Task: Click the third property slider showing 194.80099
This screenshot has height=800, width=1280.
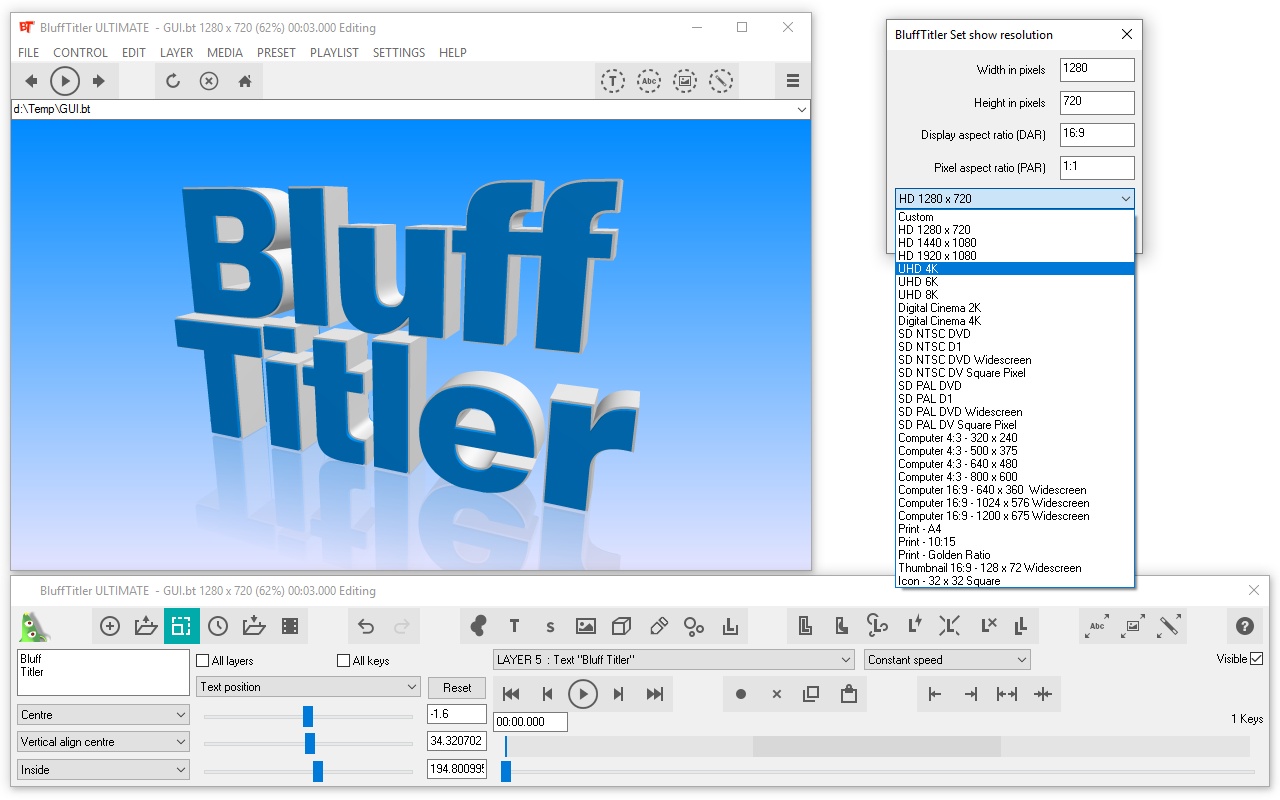Action: 308,771
